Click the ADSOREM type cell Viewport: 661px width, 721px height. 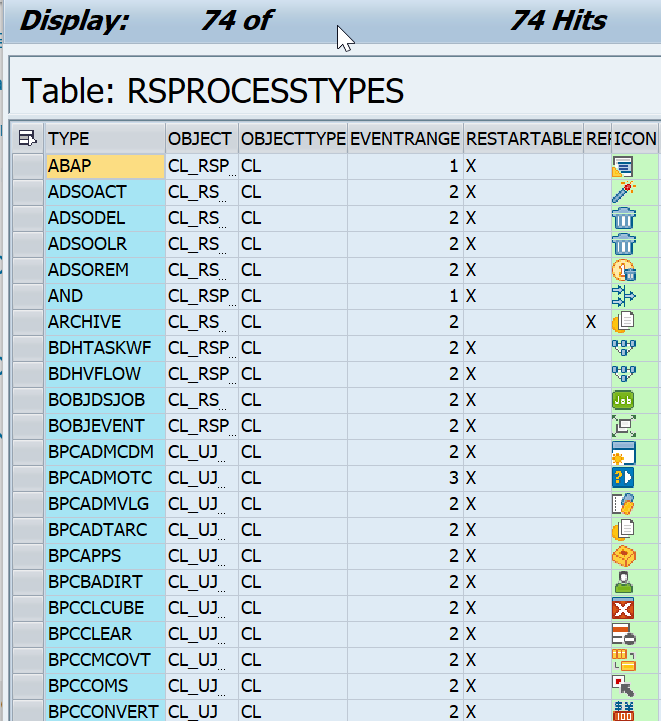[x=105, y=270]
